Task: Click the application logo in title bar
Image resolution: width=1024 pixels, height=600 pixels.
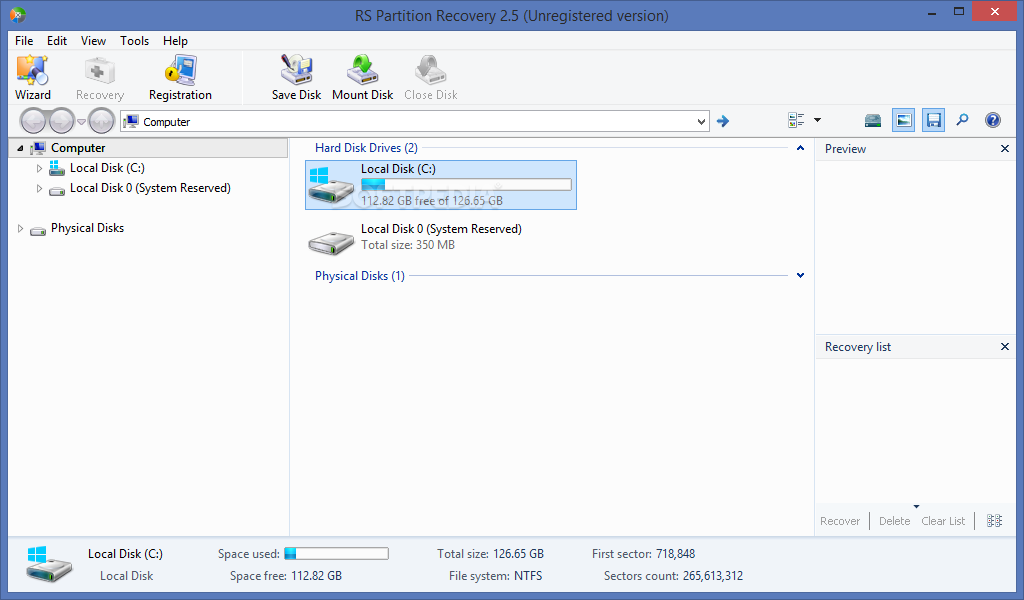Action: 18,14
